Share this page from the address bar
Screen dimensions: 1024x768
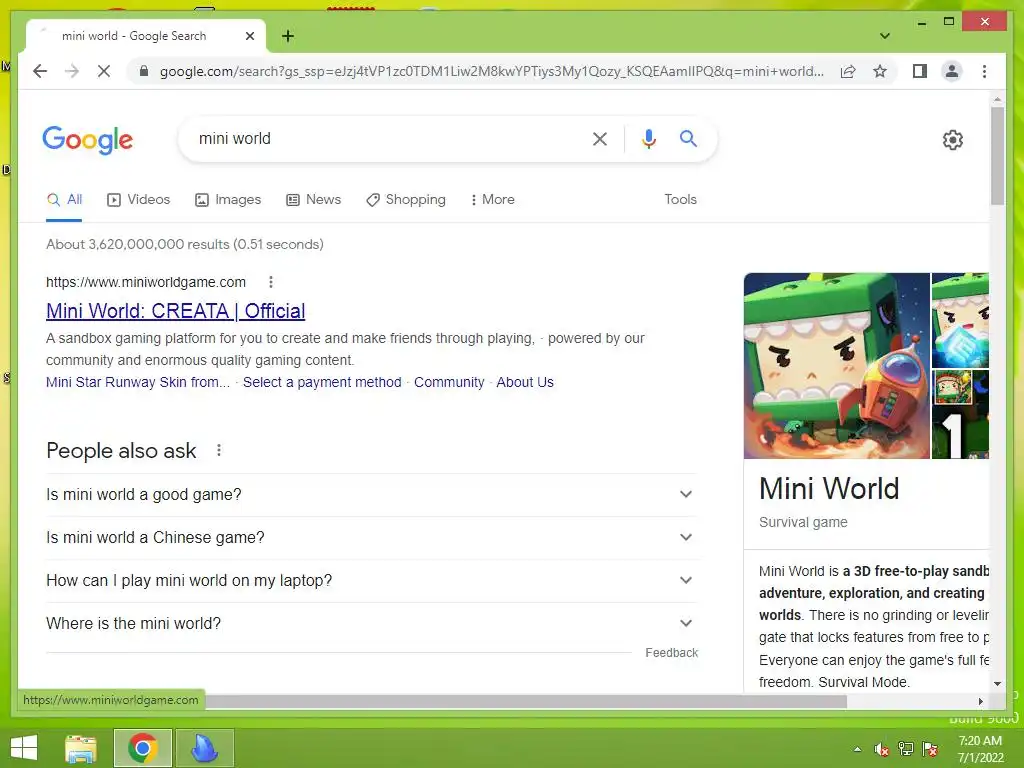coord(848,71)
